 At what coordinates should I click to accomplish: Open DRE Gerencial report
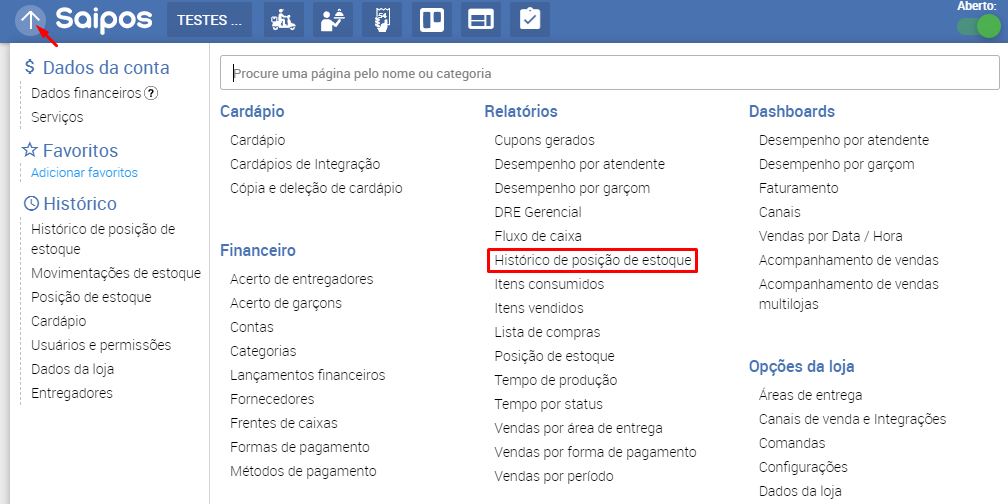tap(537, 212)
